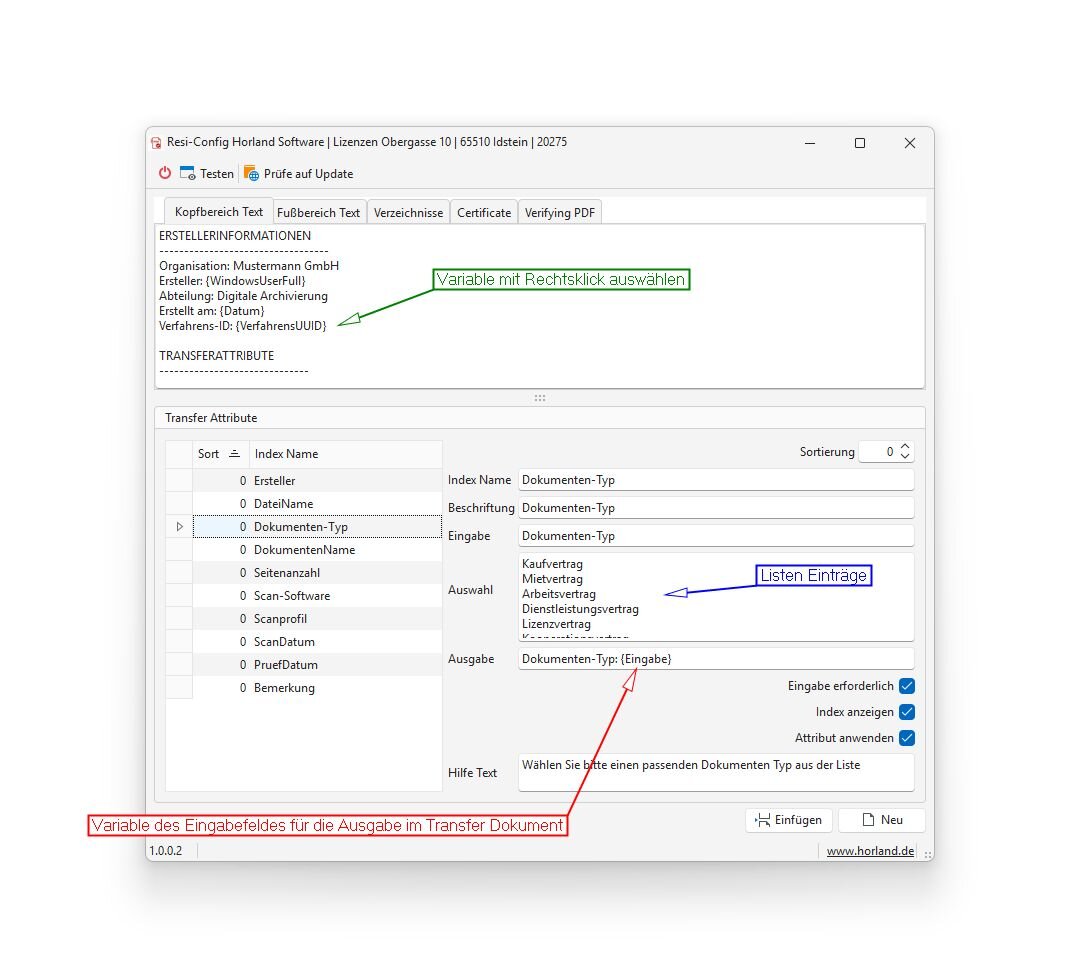The width and height of the screenshot is (1078, 972).
Task: Click the Testen toolbar icon
Action: (188, 173)
